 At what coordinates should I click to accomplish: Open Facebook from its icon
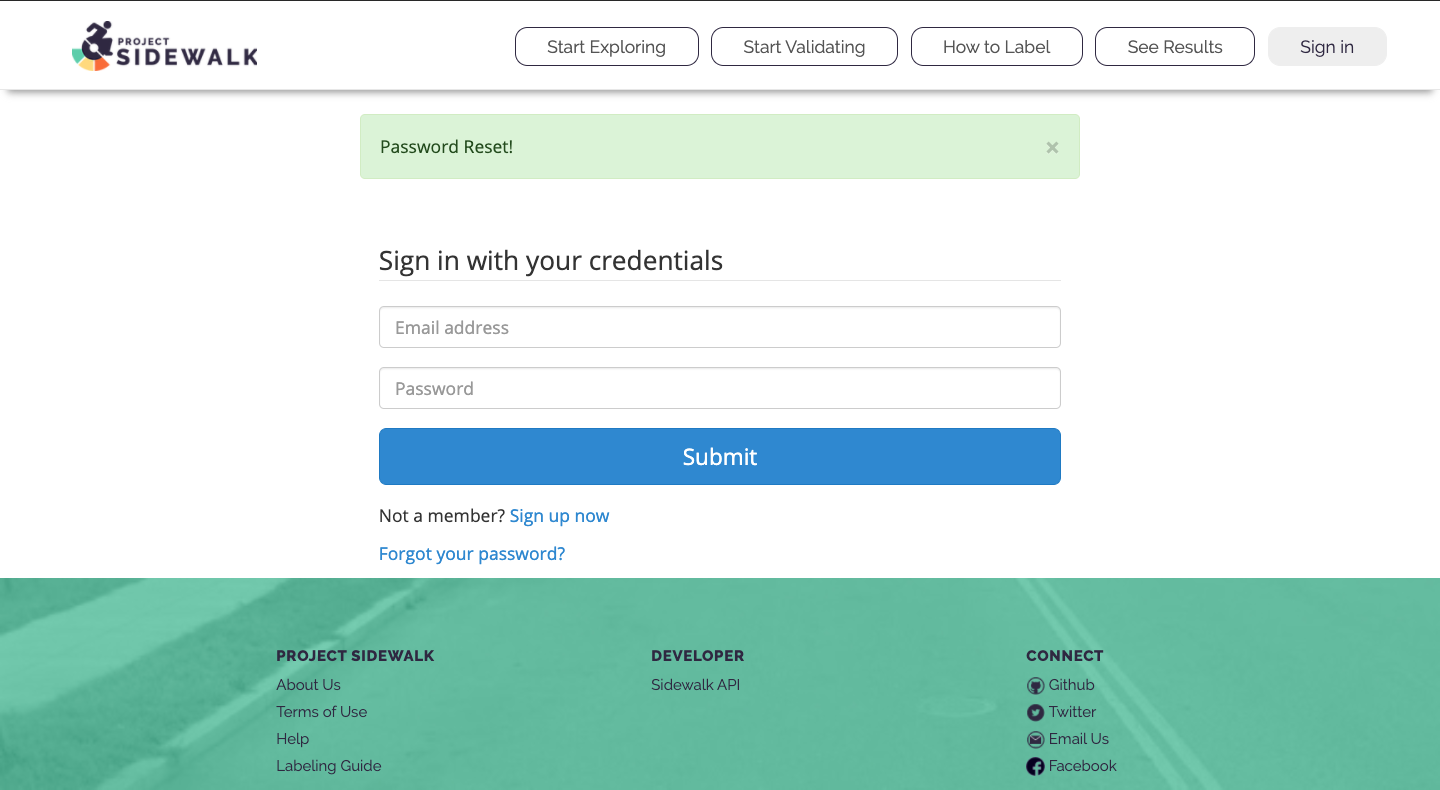1035,766
